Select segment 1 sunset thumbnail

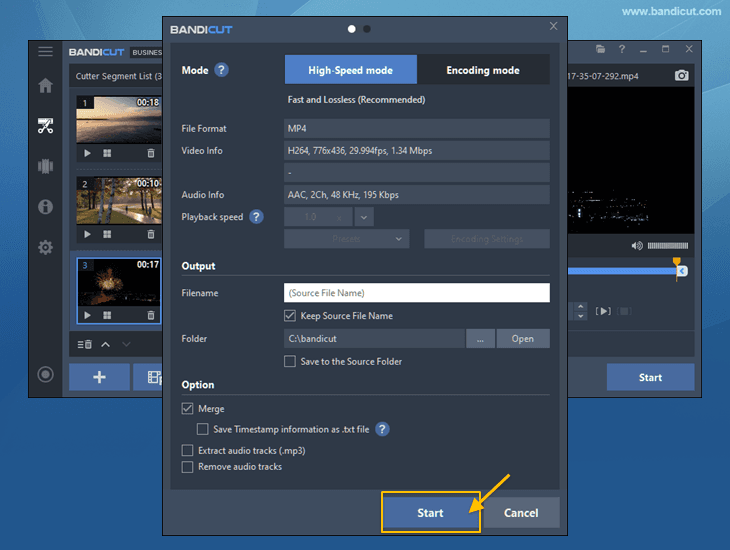click(119, 120)
